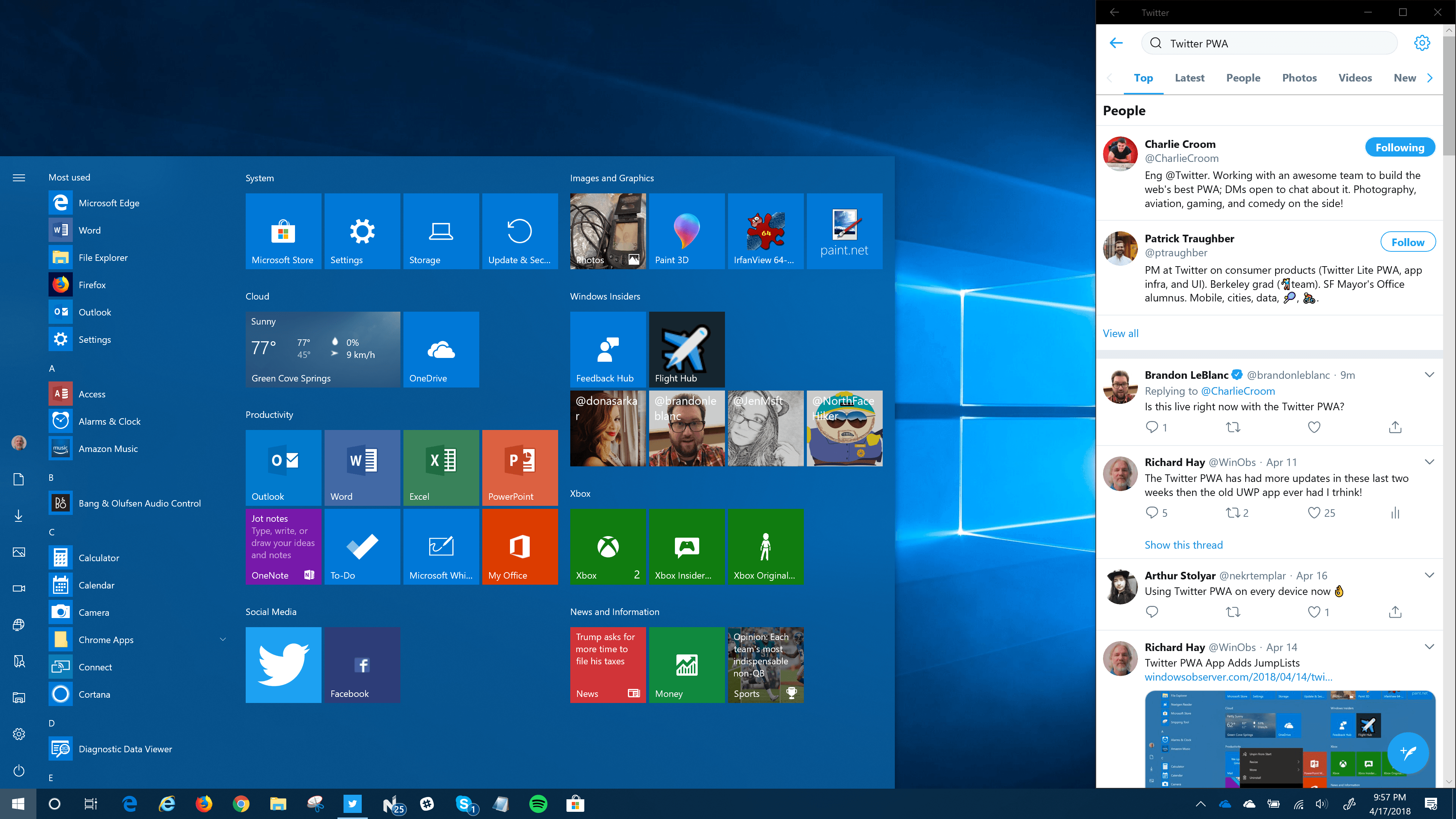
Task: Open the Action Center notification icon
Action: click(1431, 804)
